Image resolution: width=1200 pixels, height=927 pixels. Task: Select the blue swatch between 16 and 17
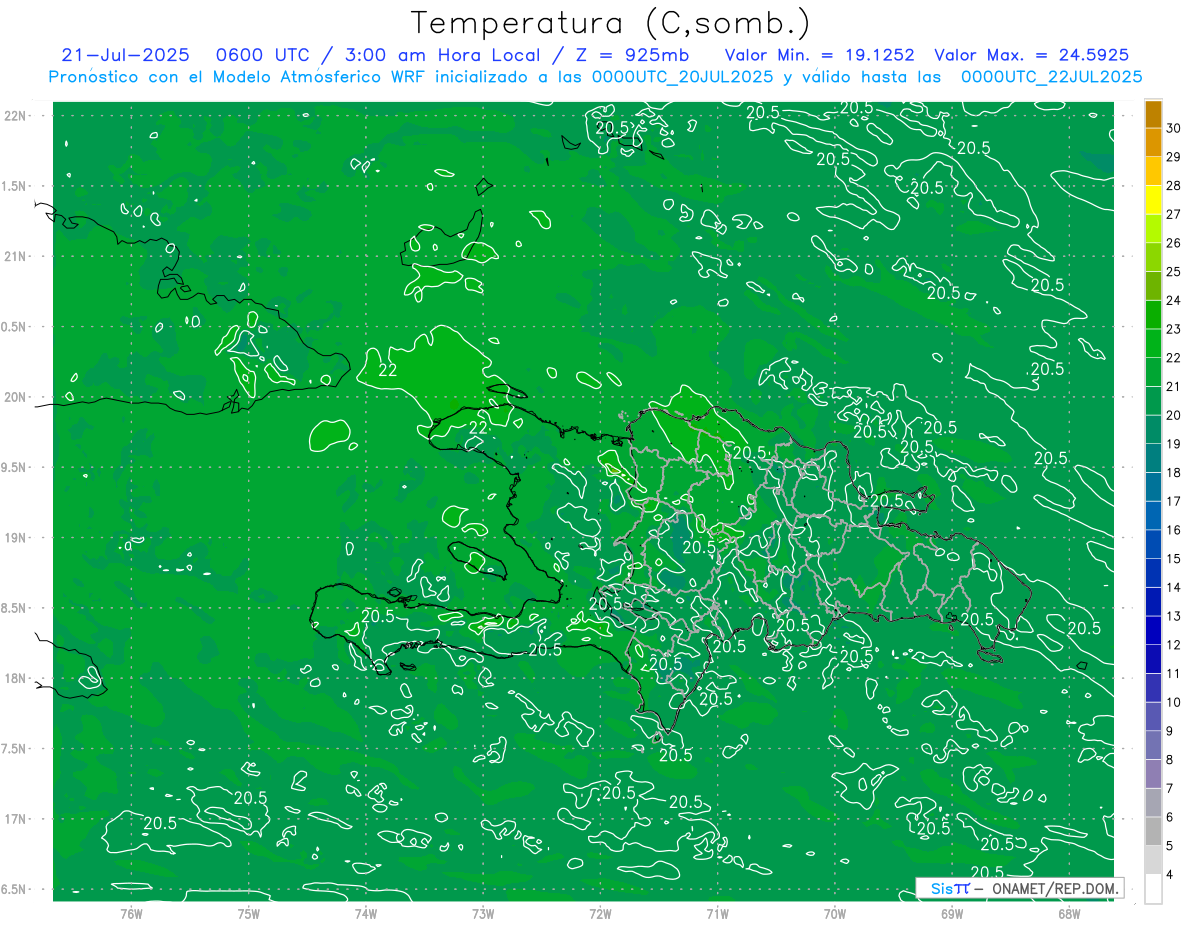point(1154,516)
